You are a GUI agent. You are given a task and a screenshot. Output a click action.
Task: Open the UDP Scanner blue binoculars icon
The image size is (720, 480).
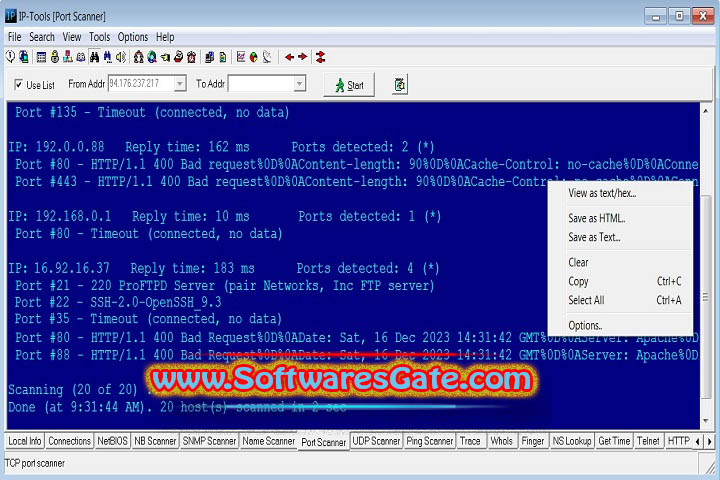click(x=107, y=57)
